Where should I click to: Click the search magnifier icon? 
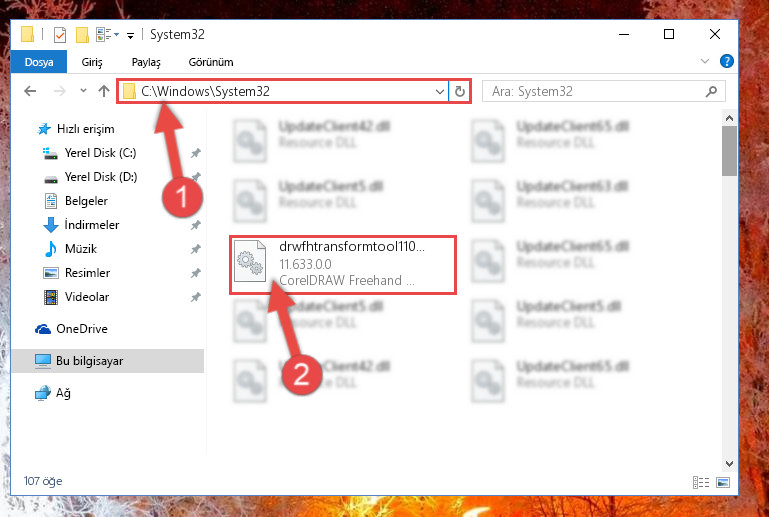[x=711, y=91]
